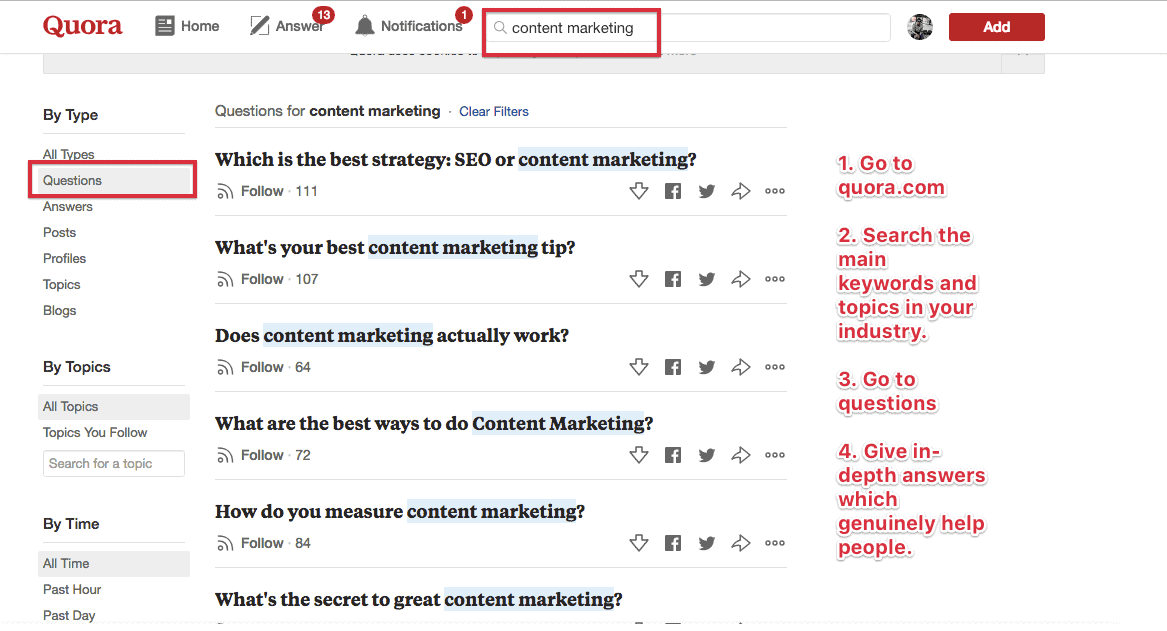1167x631 pixels.
Task: Open 'What's your best content marketing tip?'
Action: 395,247
